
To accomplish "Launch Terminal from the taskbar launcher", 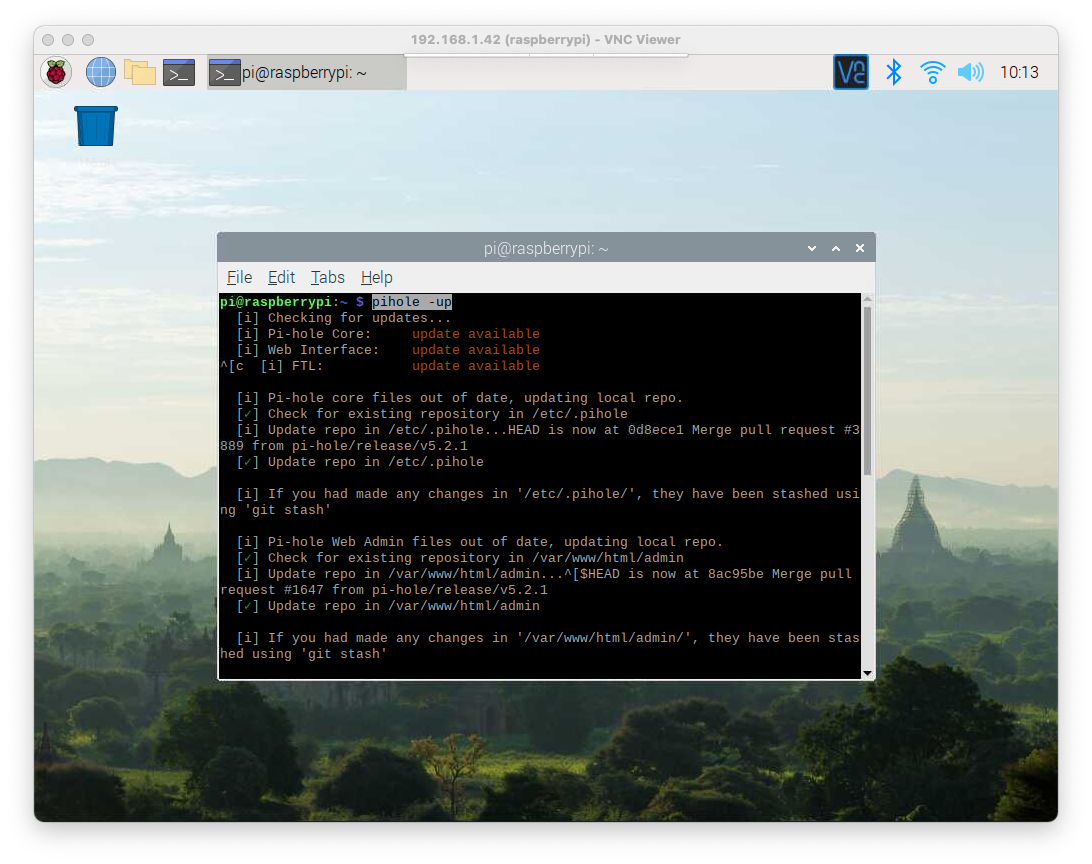I will pyautogui.click(x=179, y=72).
